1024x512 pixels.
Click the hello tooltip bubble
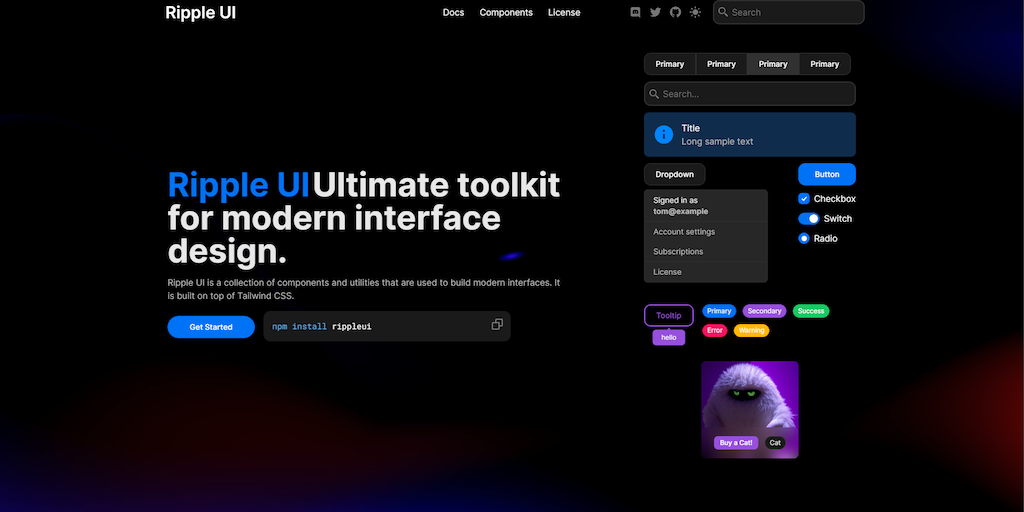[669, 338]
